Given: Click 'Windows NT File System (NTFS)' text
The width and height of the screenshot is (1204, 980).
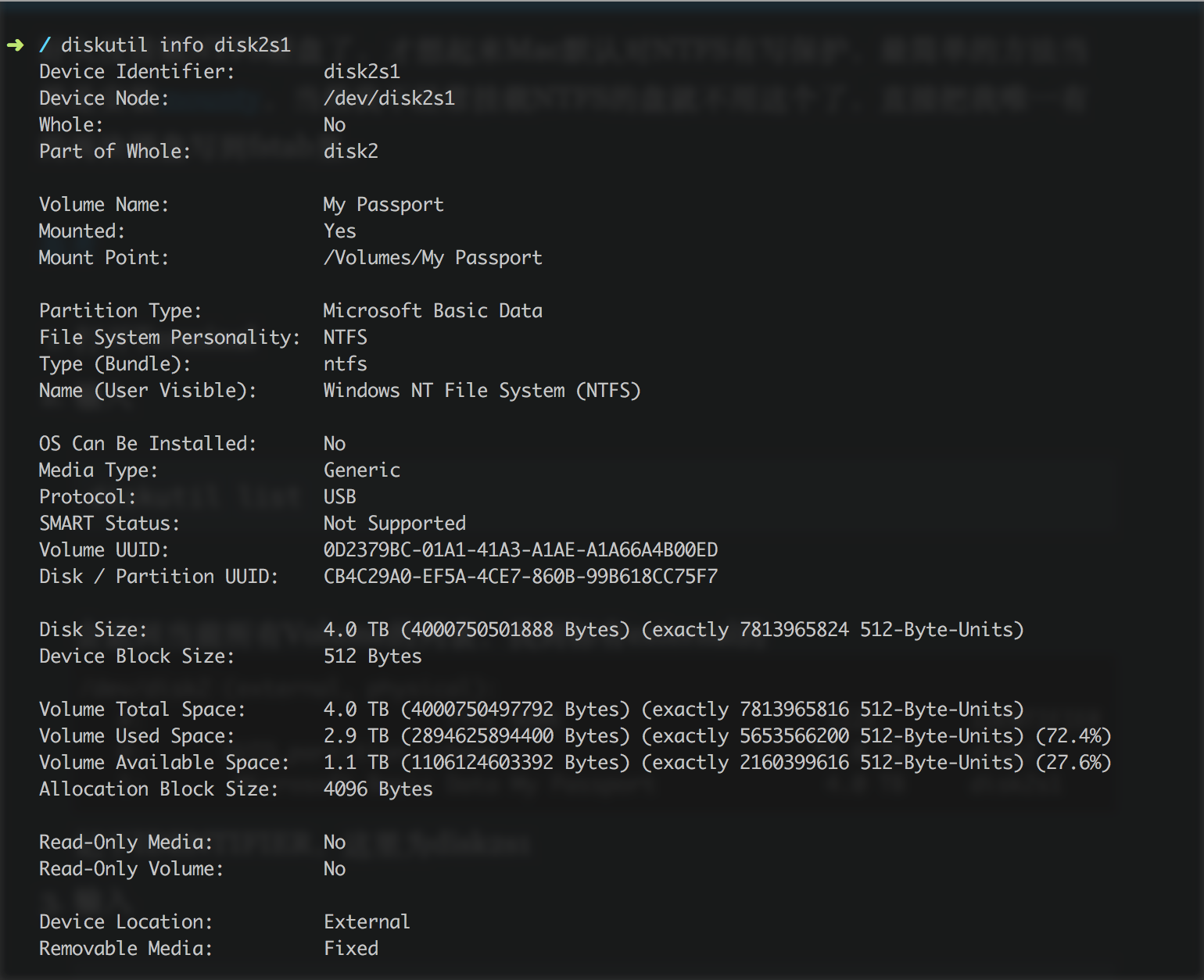Looking at the screenshot, I should click(x=482, y=391).
